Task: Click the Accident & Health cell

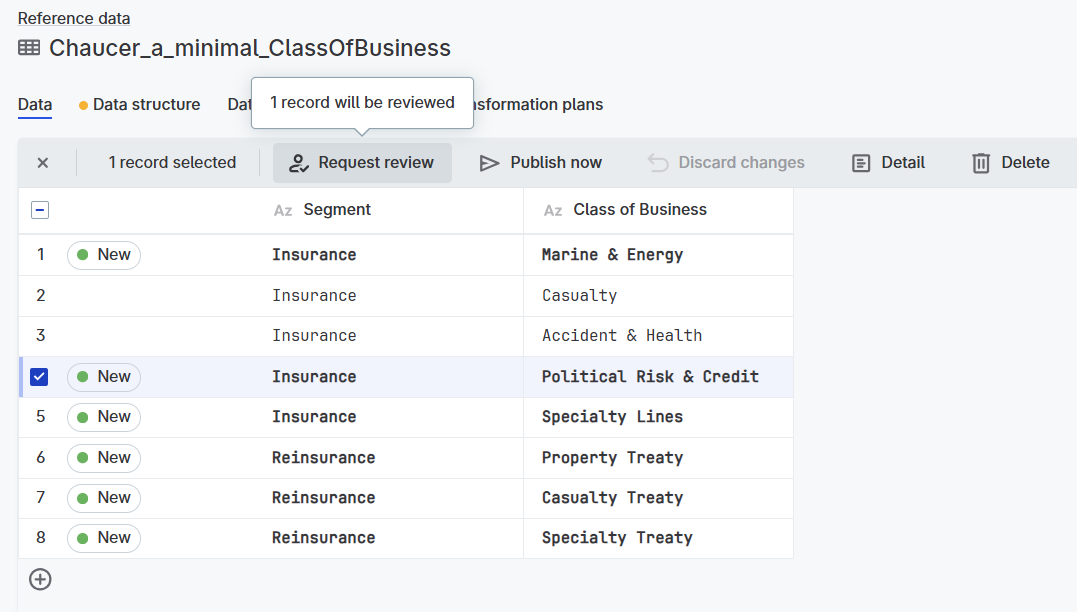Action: (621, 336)
